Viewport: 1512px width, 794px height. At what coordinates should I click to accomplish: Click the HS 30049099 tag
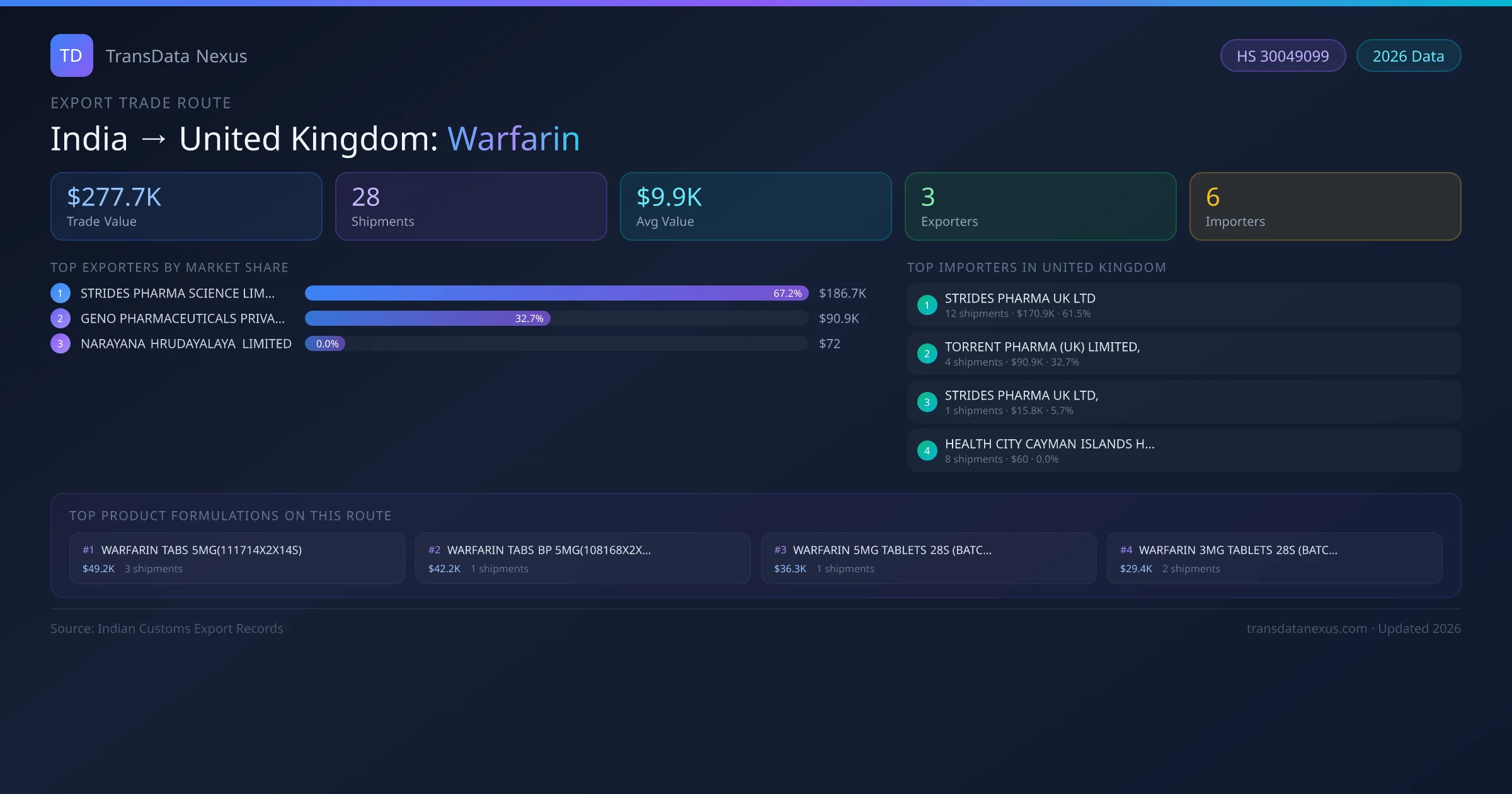coord(1283,56)
